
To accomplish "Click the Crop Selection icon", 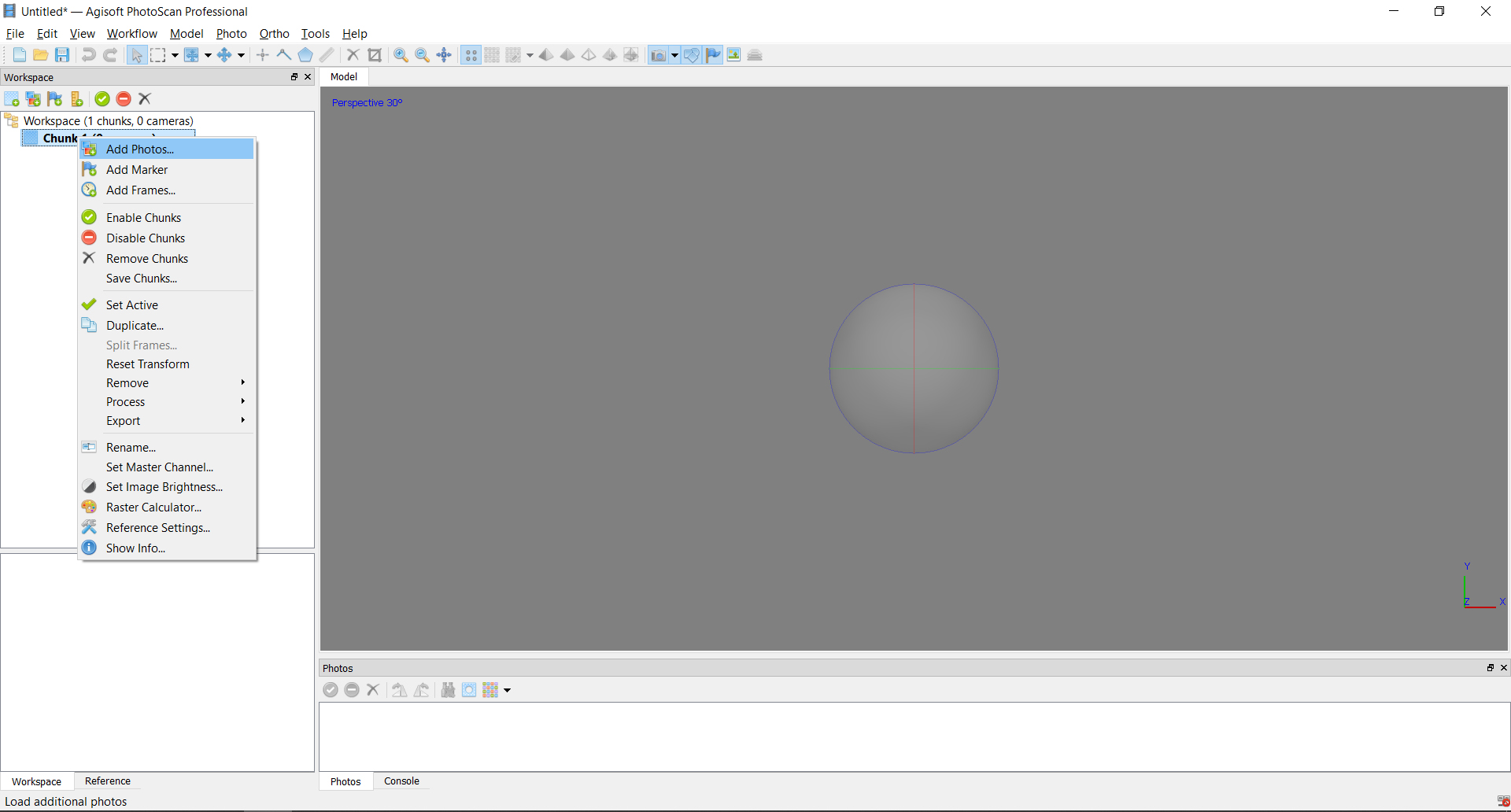I will (375, 55).
